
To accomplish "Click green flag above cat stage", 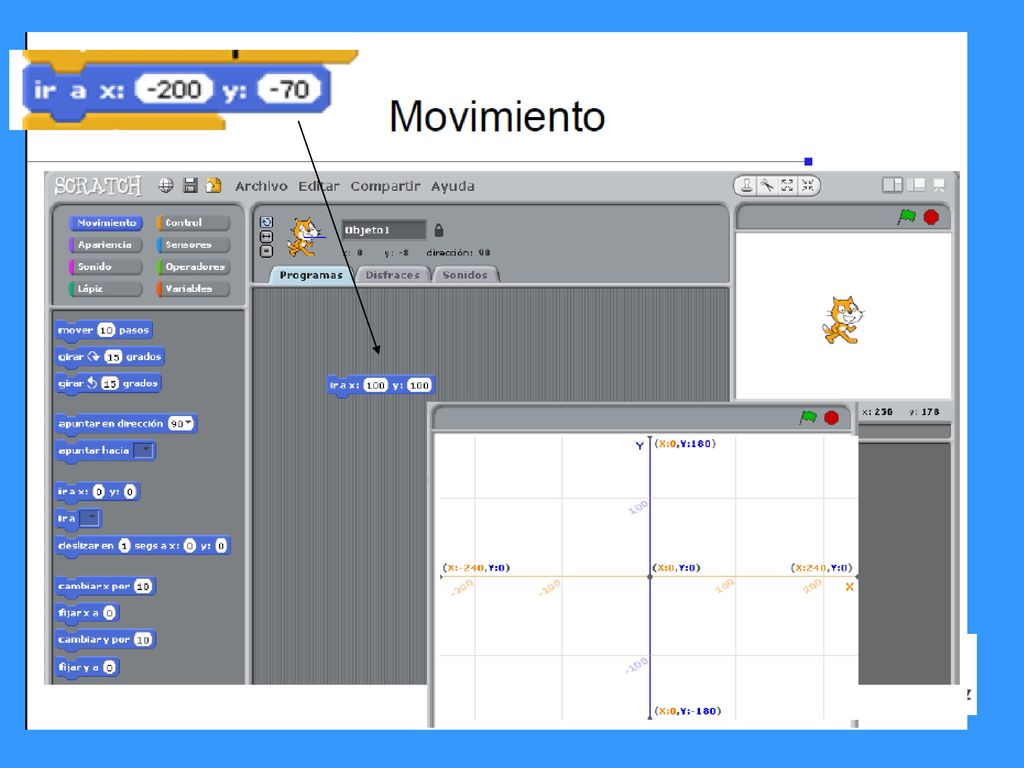I will tap(906, 217).
